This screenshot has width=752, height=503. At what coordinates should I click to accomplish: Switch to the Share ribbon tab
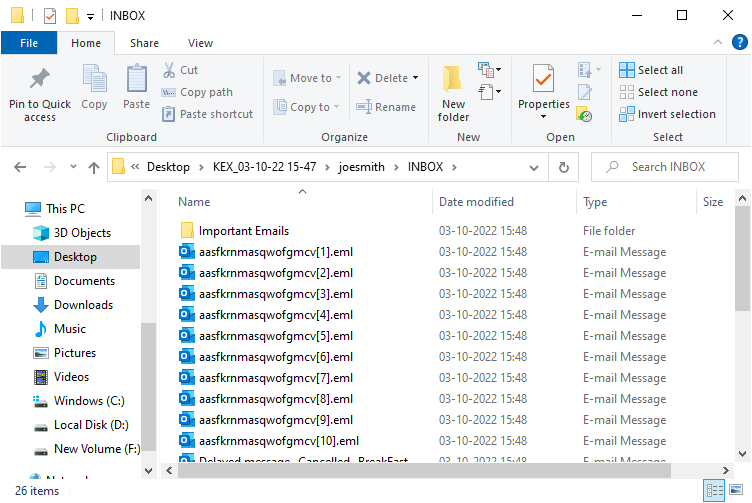click(x=144, y=43)
